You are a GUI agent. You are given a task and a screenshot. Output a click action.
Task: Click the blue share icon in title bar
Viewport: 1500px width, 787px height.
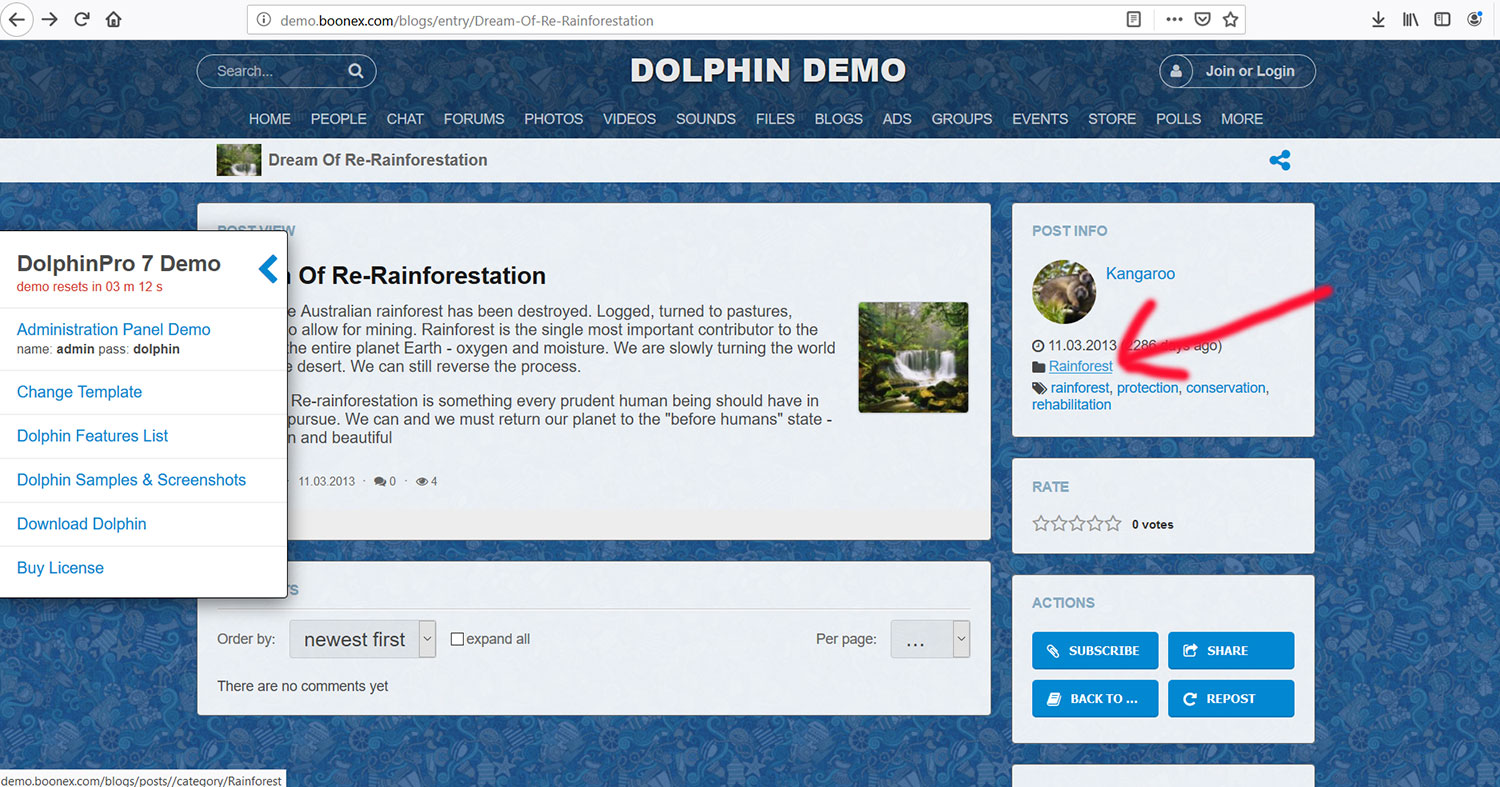1279,160
